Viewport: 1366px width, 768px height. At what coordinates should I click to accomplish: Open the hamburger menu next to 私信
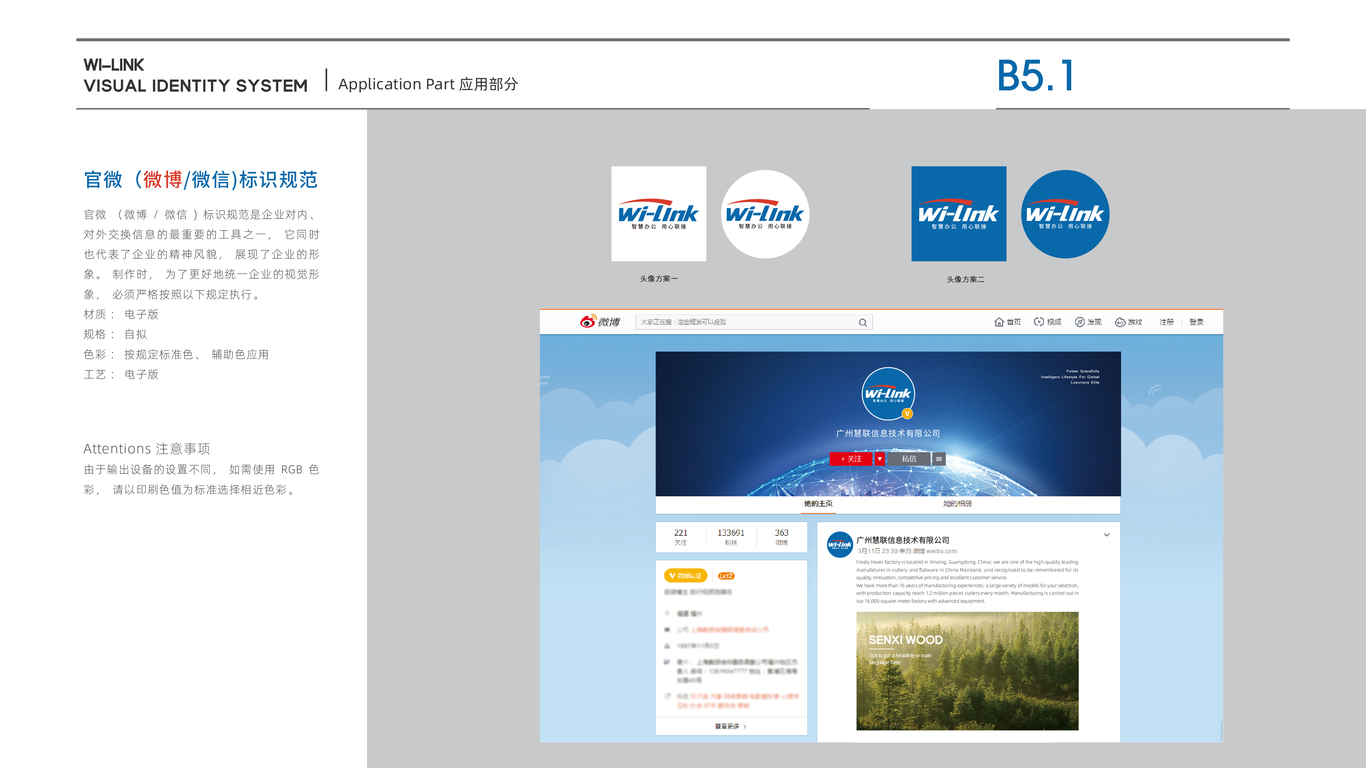[939, 459]
